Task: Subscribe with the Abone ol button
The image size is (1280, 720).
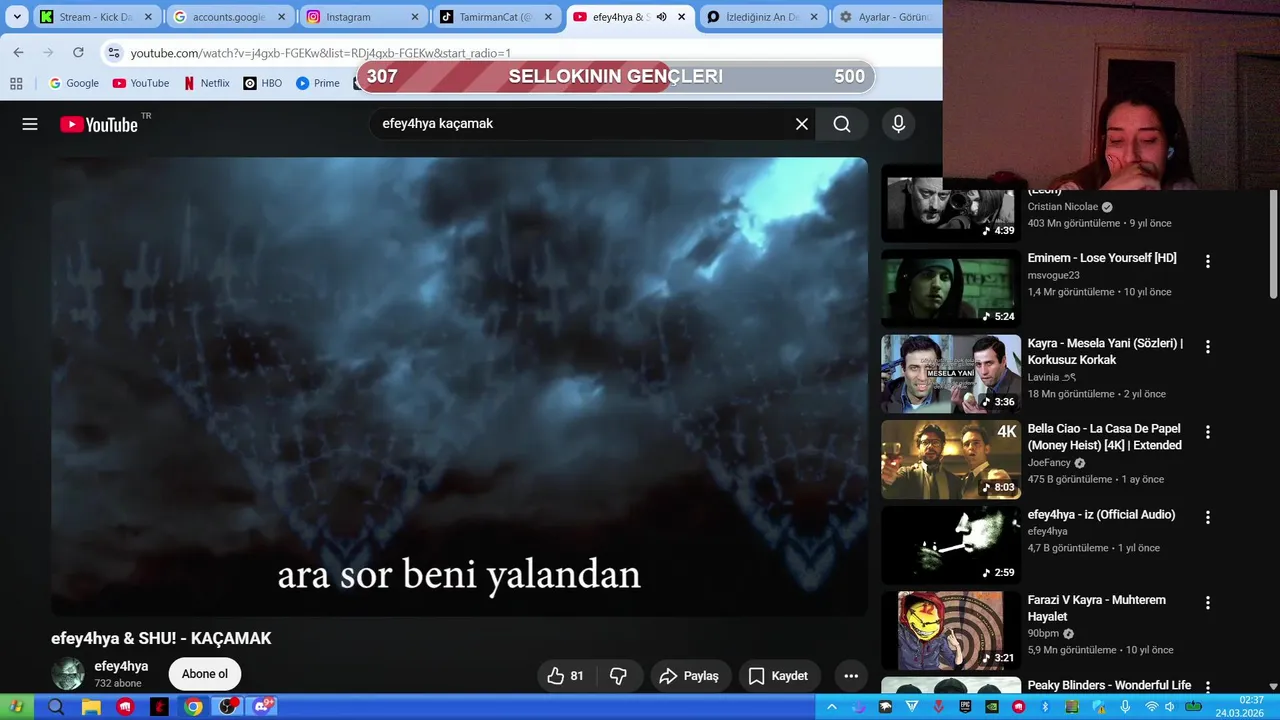Action: [x=205, y=674]
